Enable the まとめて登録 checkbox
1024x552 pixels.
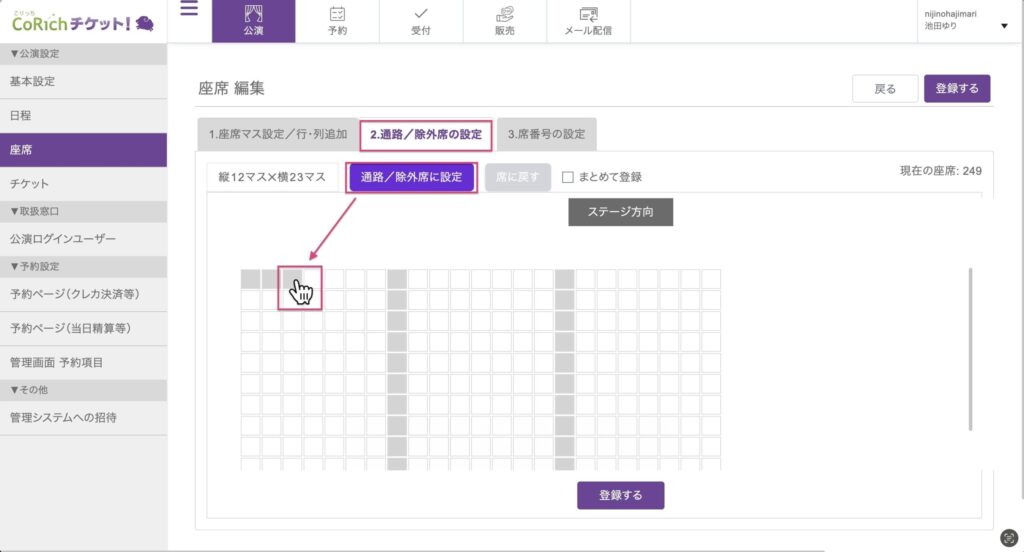[568, 177]
